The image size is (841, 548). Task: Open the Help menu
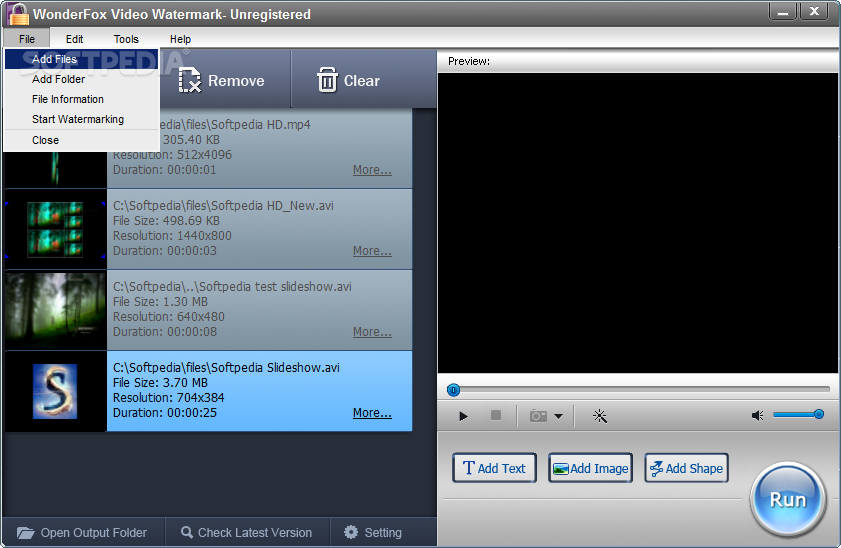180,39
